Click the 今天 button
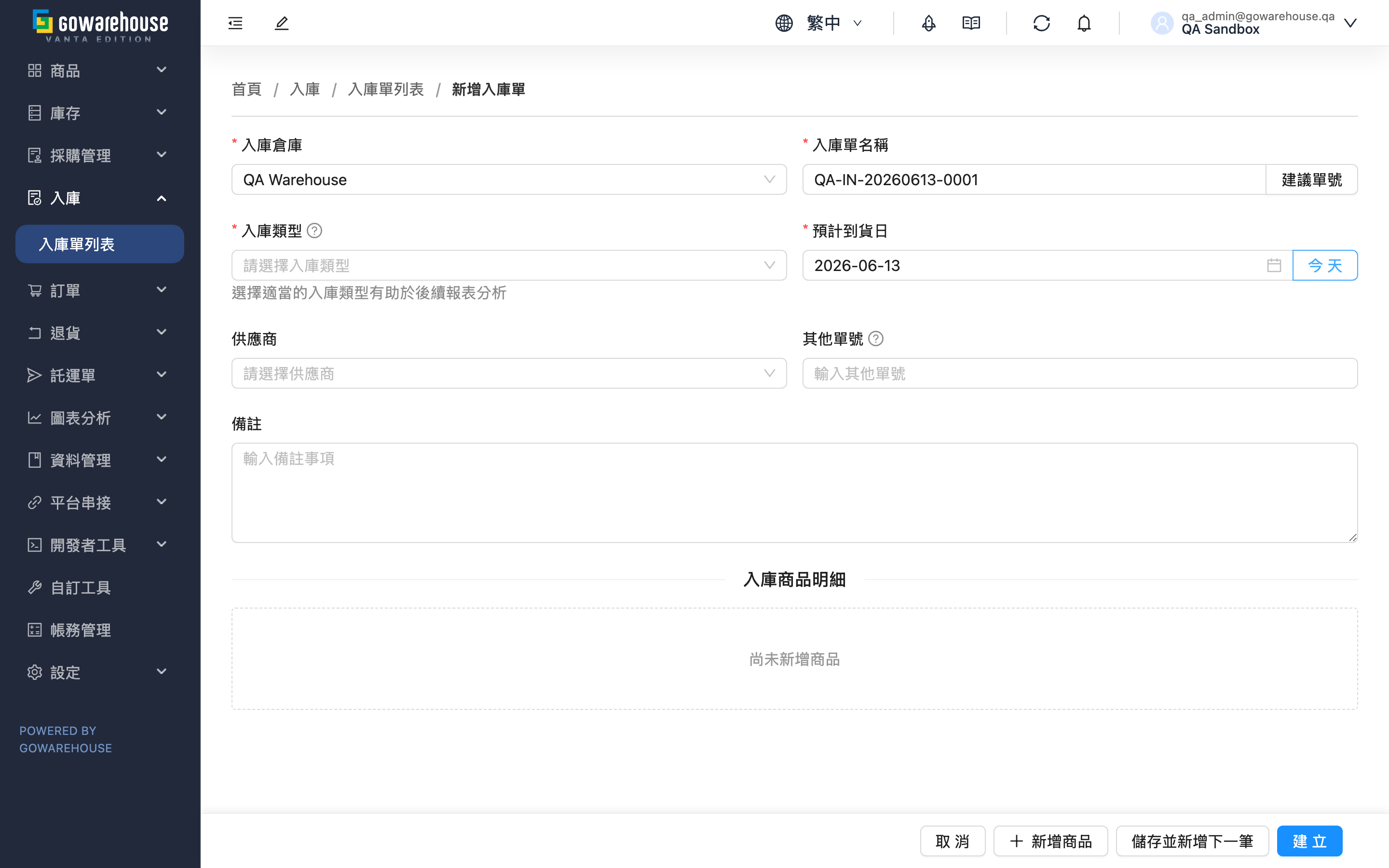This screenshot has height=868, width=1389. (x=1325, y=265)
